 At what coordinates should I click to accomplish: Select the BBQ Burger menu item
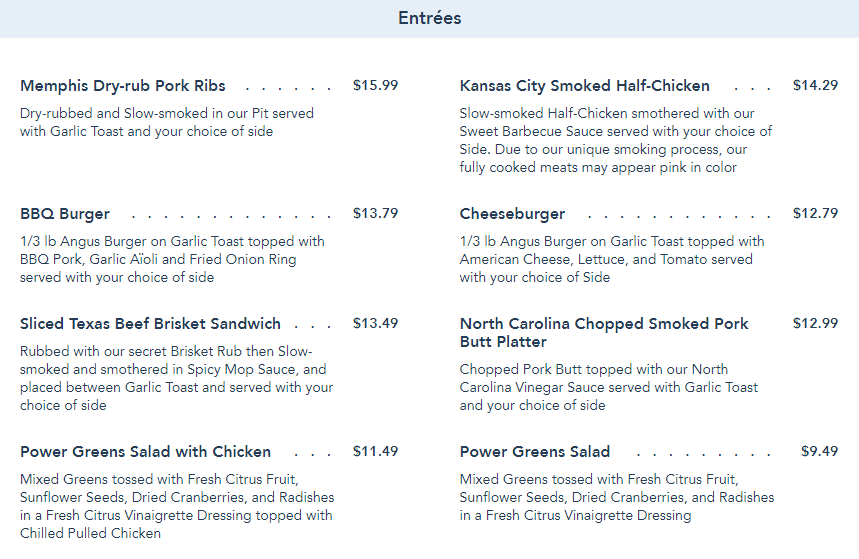tap(65, 214)
